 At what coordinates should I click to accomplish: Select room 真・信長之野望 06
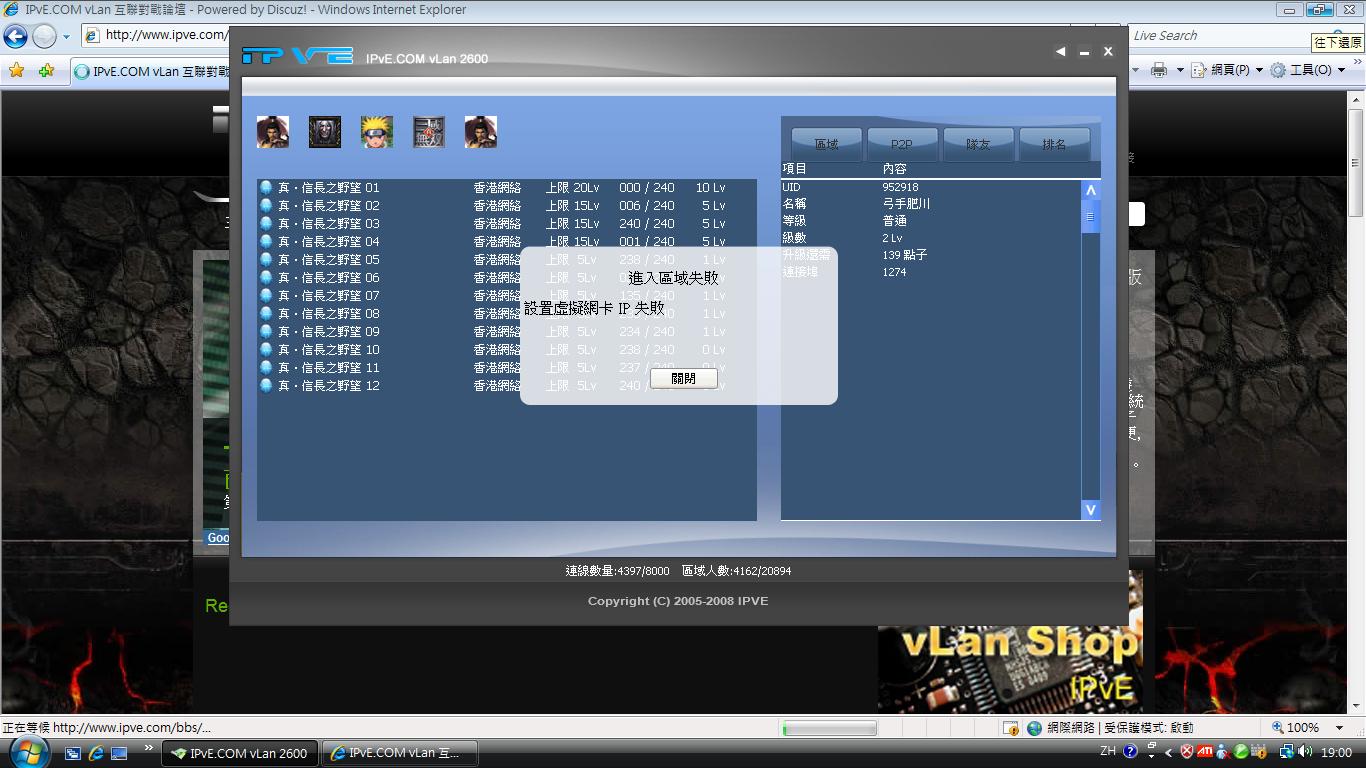tap(507, 278)
